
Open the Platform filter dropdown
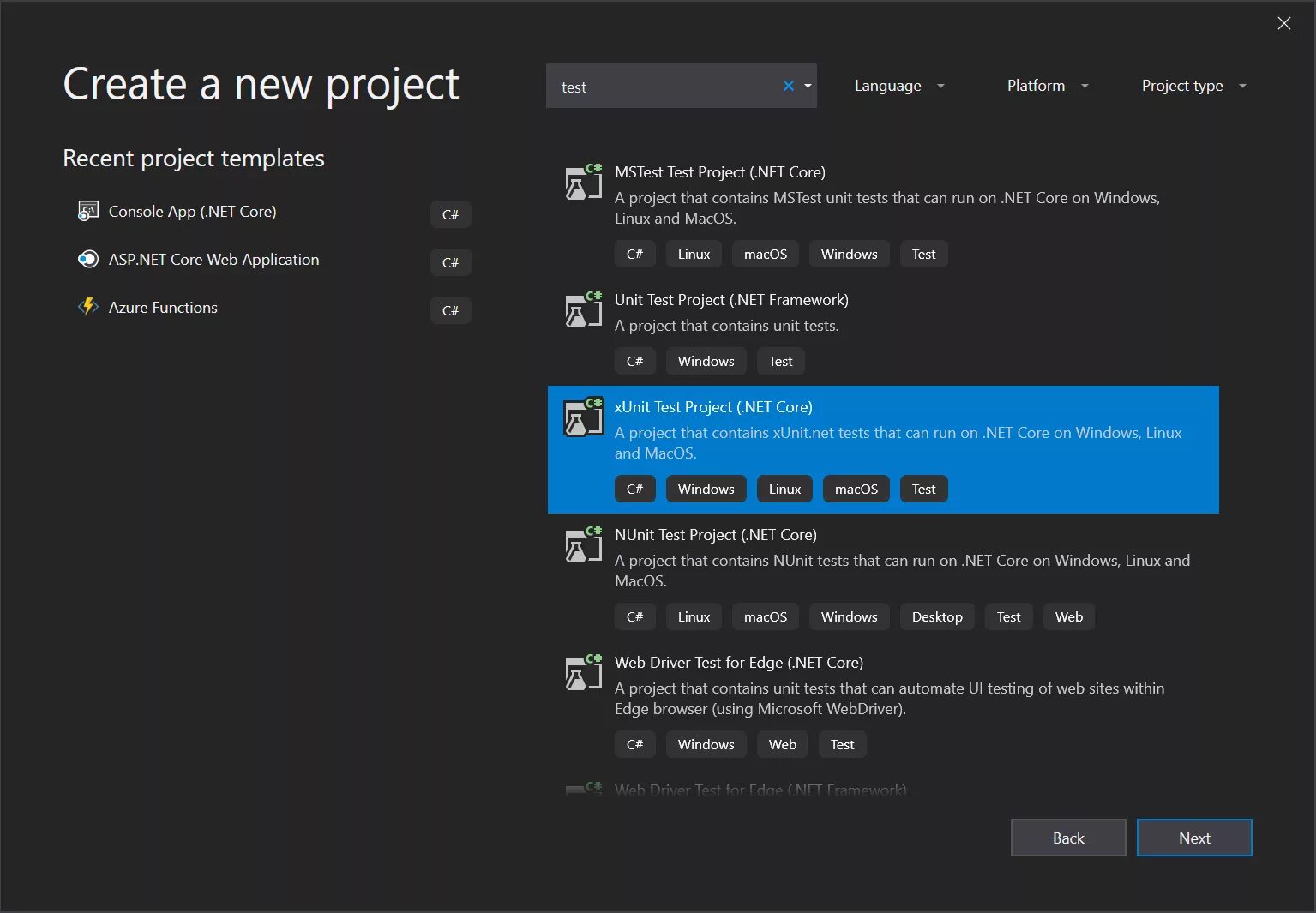click(x=1047, y=86)
